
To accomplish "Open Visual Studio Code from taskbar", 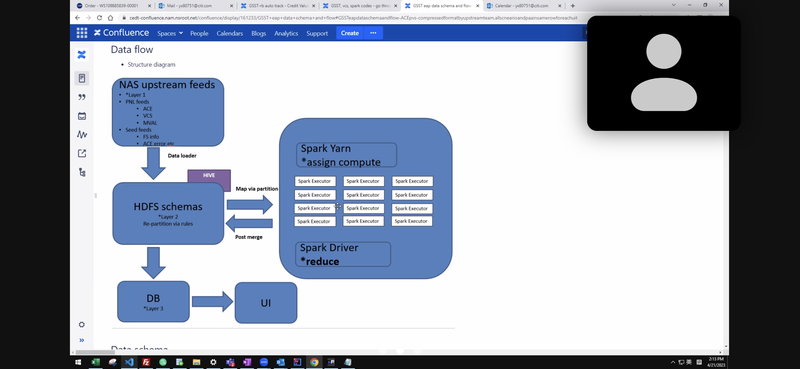I will coord(129,362).
